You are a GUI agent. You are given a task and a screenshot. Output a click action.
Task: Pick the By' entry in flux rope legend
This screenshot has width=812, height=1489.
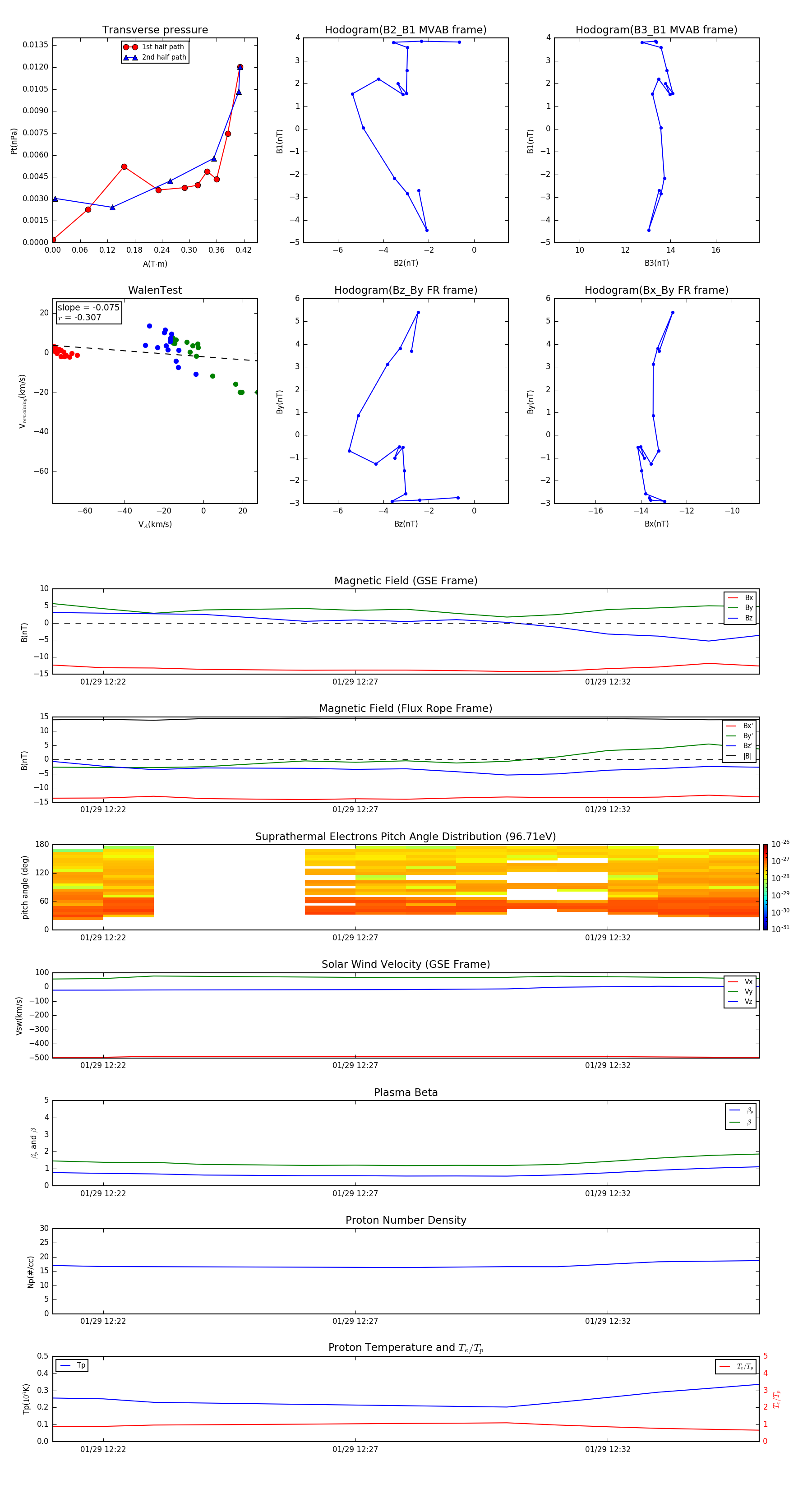pos(739,736)
